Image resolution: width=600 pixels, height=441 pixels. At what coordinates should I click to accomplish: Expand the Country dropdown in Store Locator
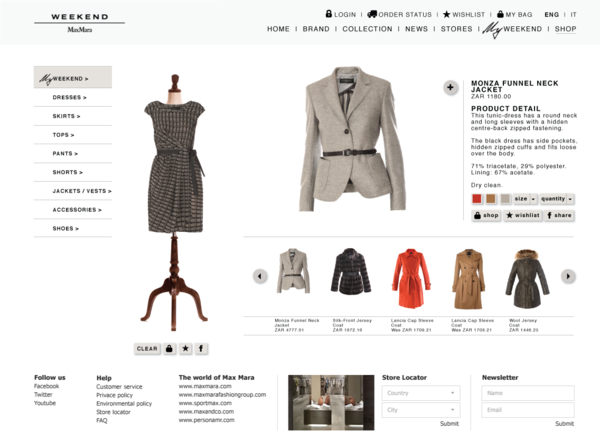click(x=420, y=394)
